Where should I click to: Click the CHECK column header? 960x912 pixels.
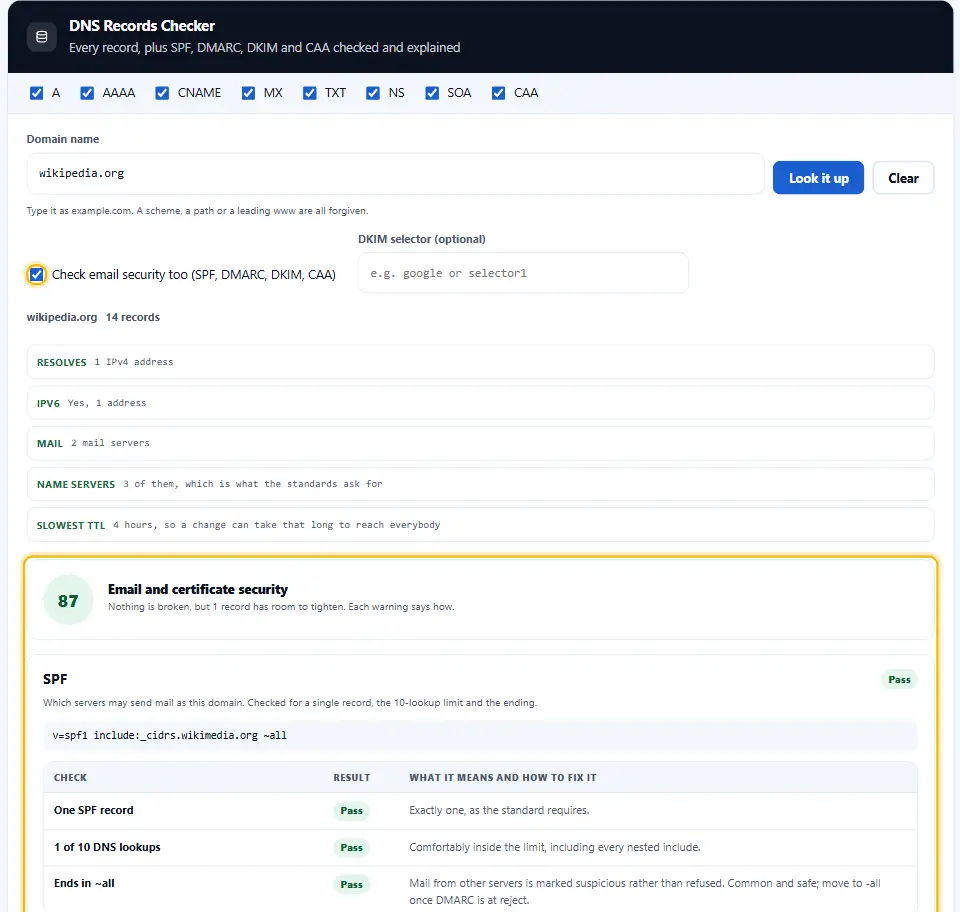pyautogui.click(x=70, y=777)
